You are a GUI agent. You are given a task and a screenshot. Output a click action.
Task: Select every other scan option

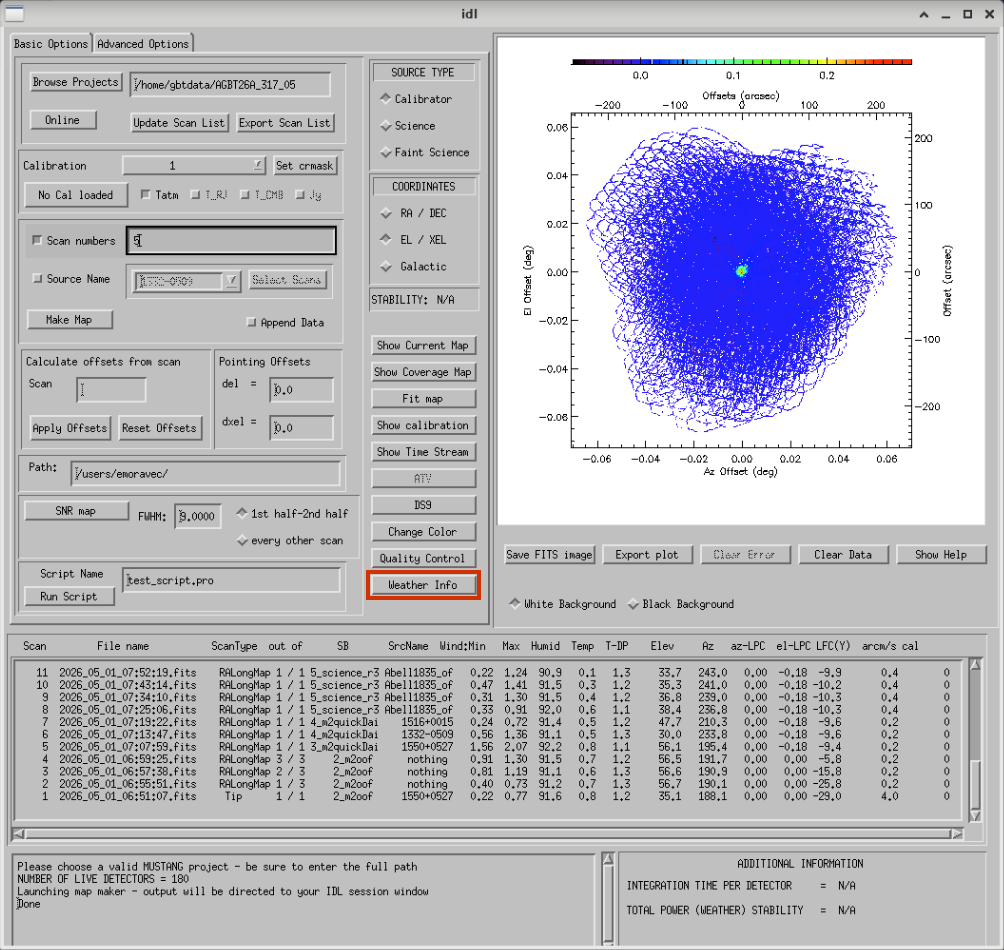coord(242,540)
